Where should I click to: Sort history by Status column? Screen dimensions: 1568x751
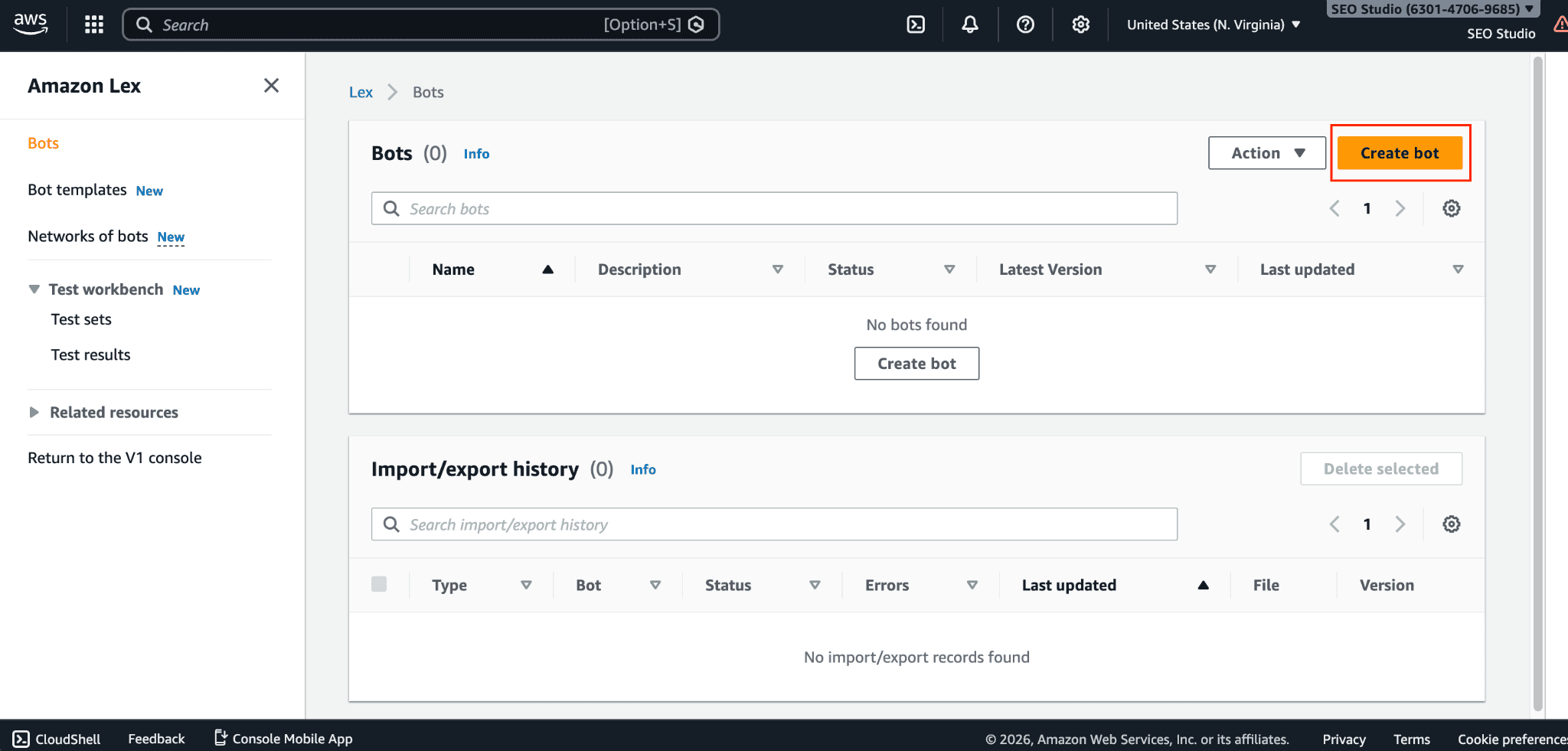coord(815,585)
